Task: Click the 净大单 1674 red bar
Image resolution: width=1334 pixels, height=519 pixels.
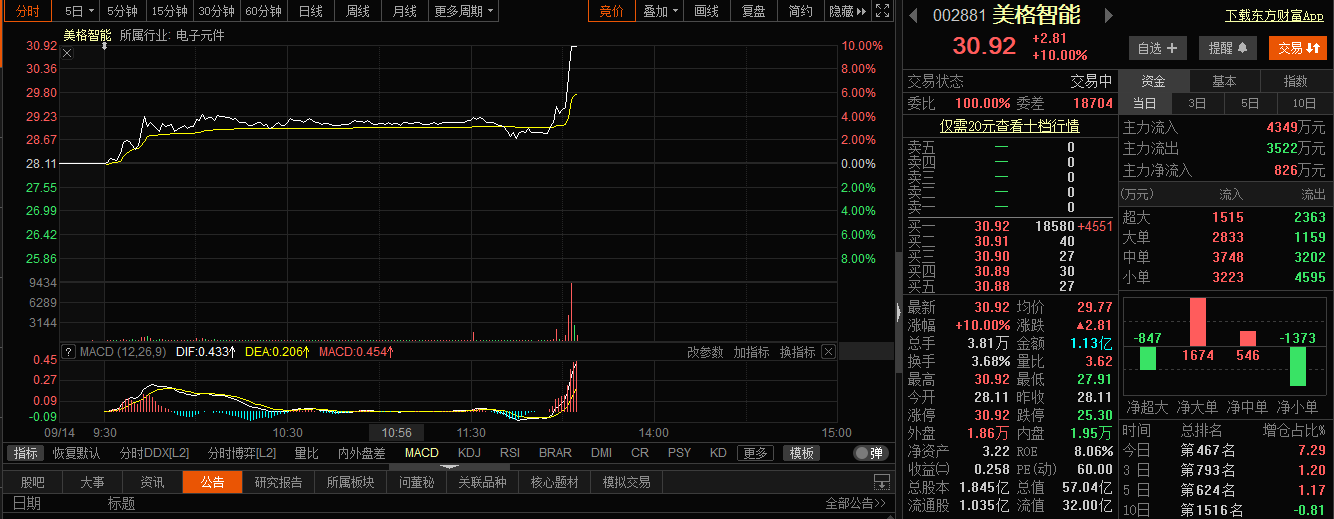Action: pos(1197,322)
